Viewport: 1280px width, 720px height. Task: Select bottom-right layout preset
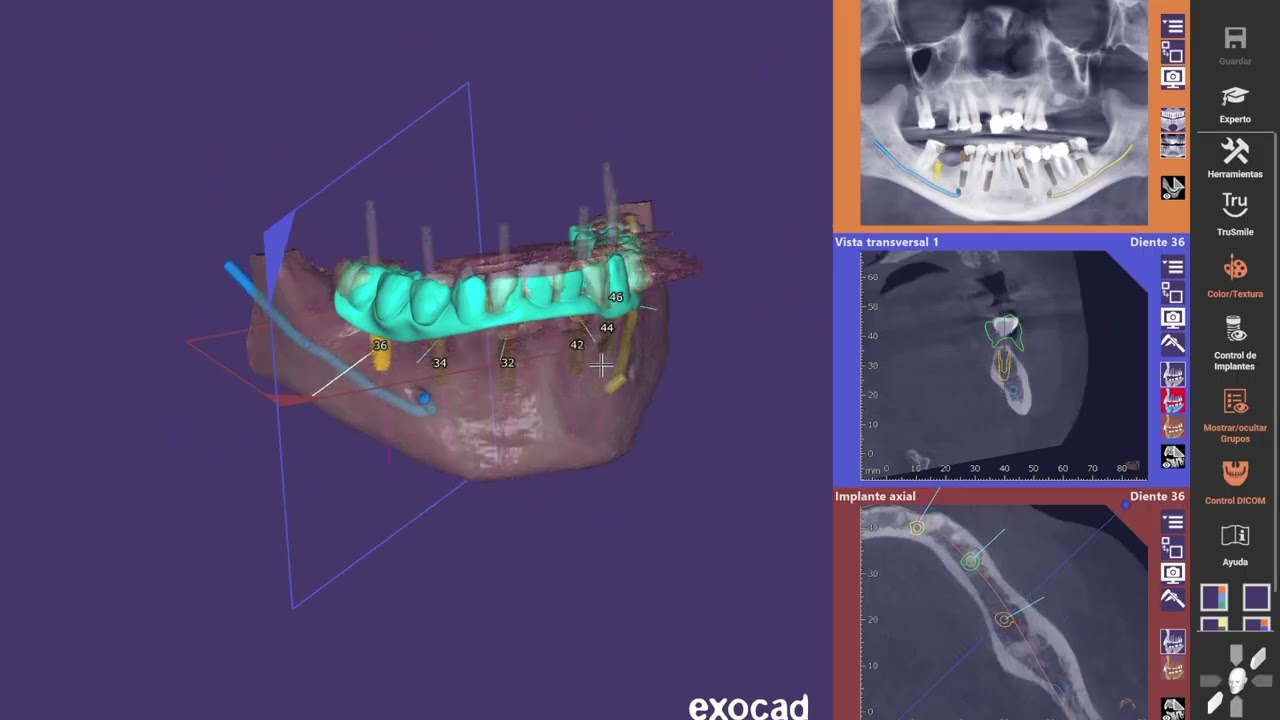coord(1257,624)
